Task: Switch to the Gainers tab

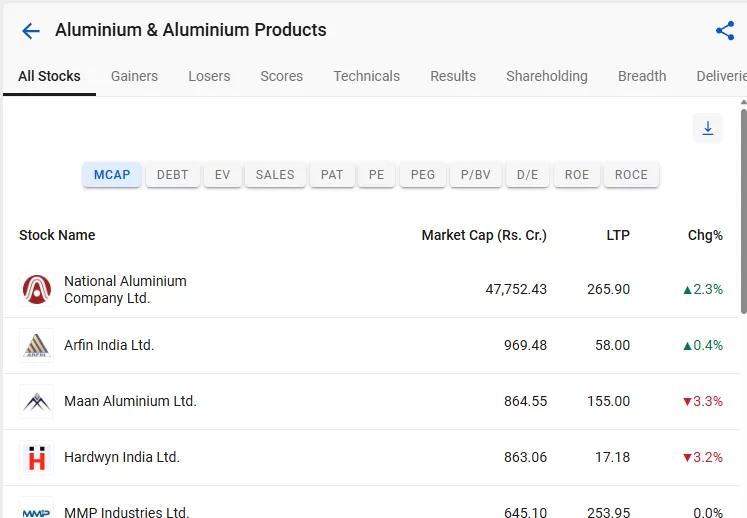Action: coord(134,76)
